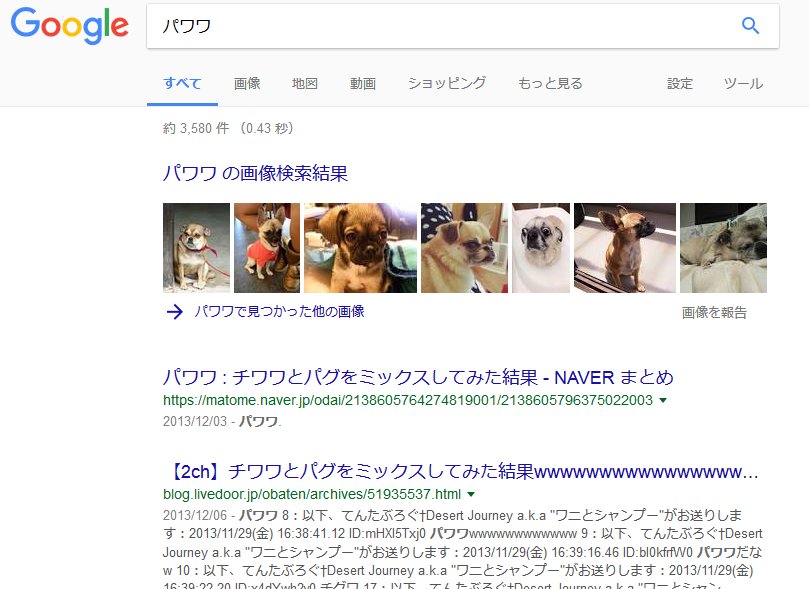Click the 約 3,580 件 result count text

pos(196,128)
